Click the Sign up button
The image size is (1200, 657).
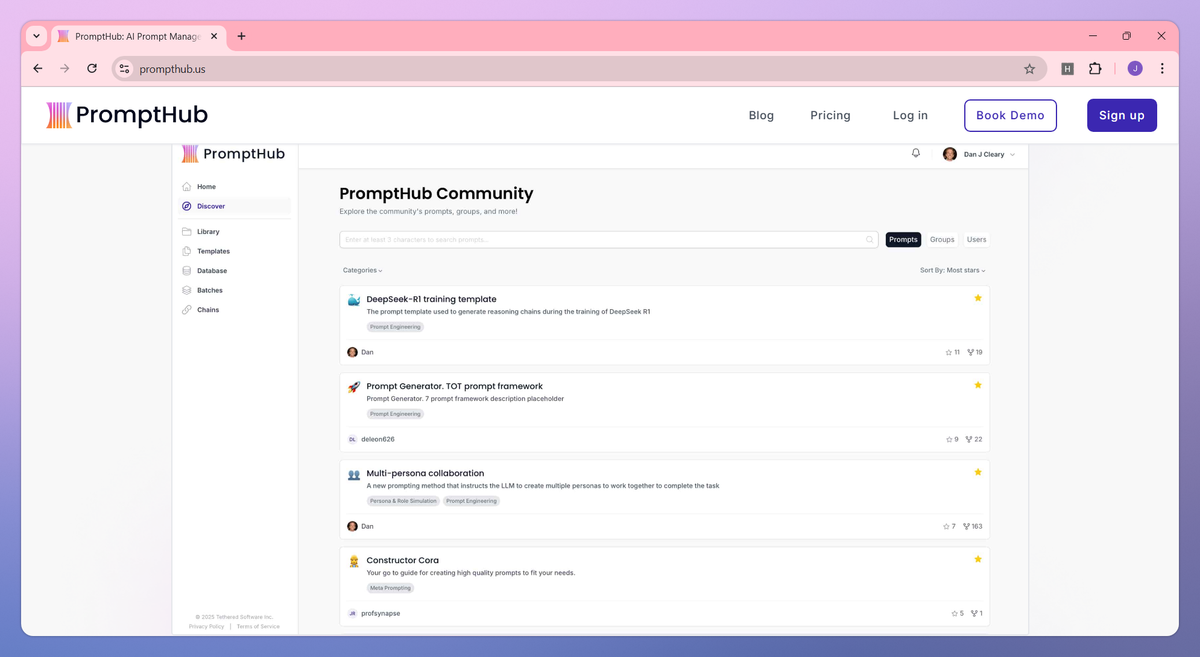(x=1122, y=115)
